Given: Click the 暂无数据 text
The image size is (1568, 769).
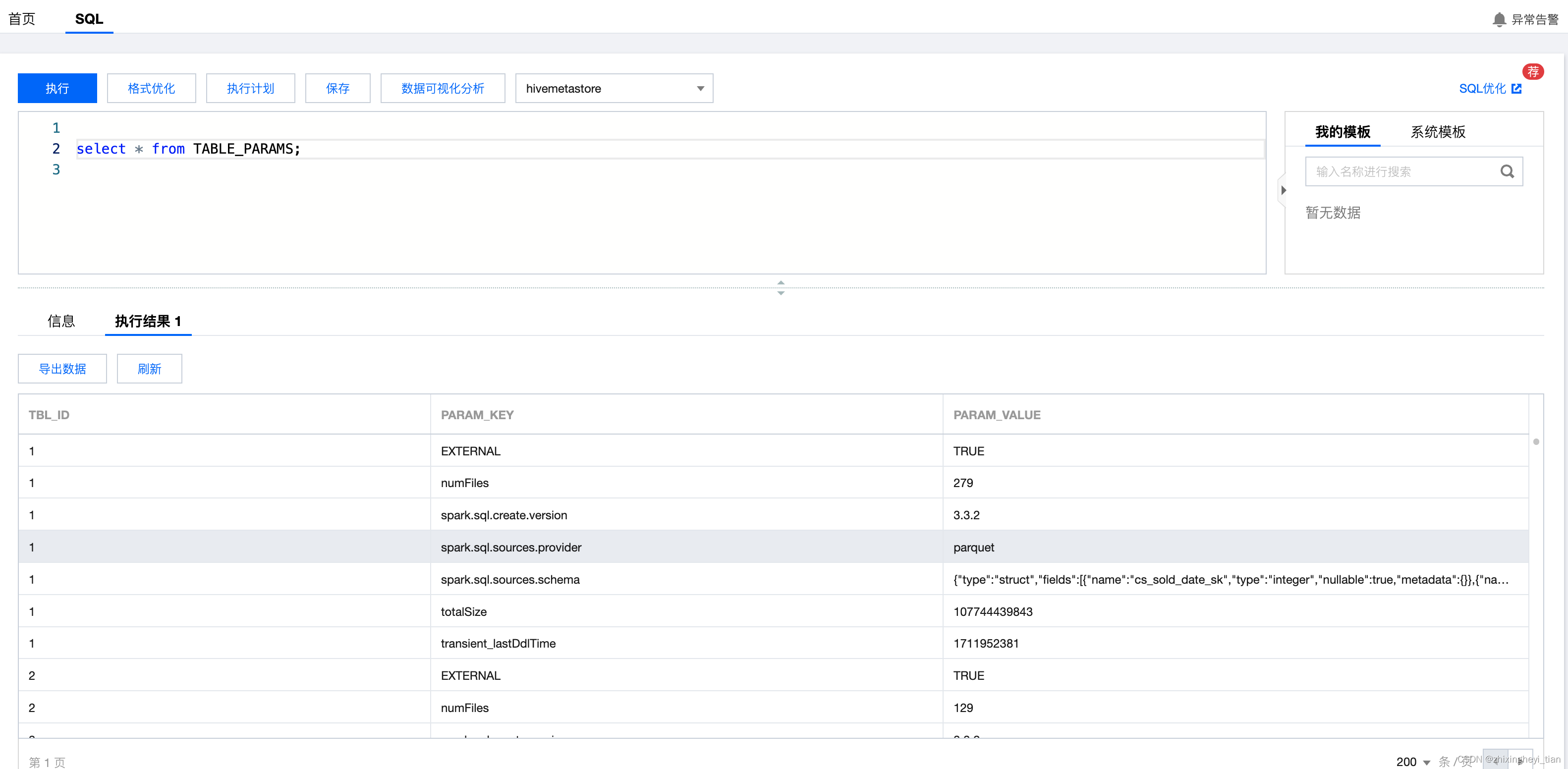Looking at the screenshot, I should click(1333, 213).
